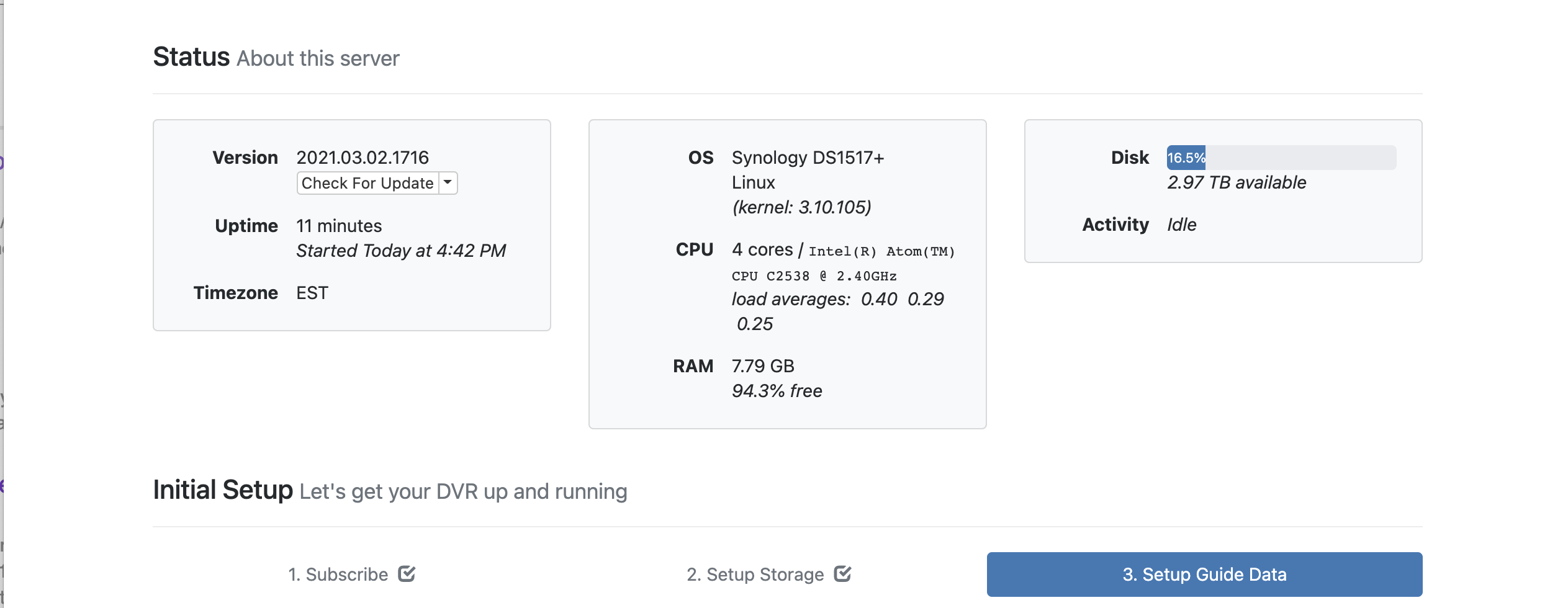This screenshot has width=1568, height=608.
Task: Open step 3 Setup Guide Data
Action: click(1204, 574)
